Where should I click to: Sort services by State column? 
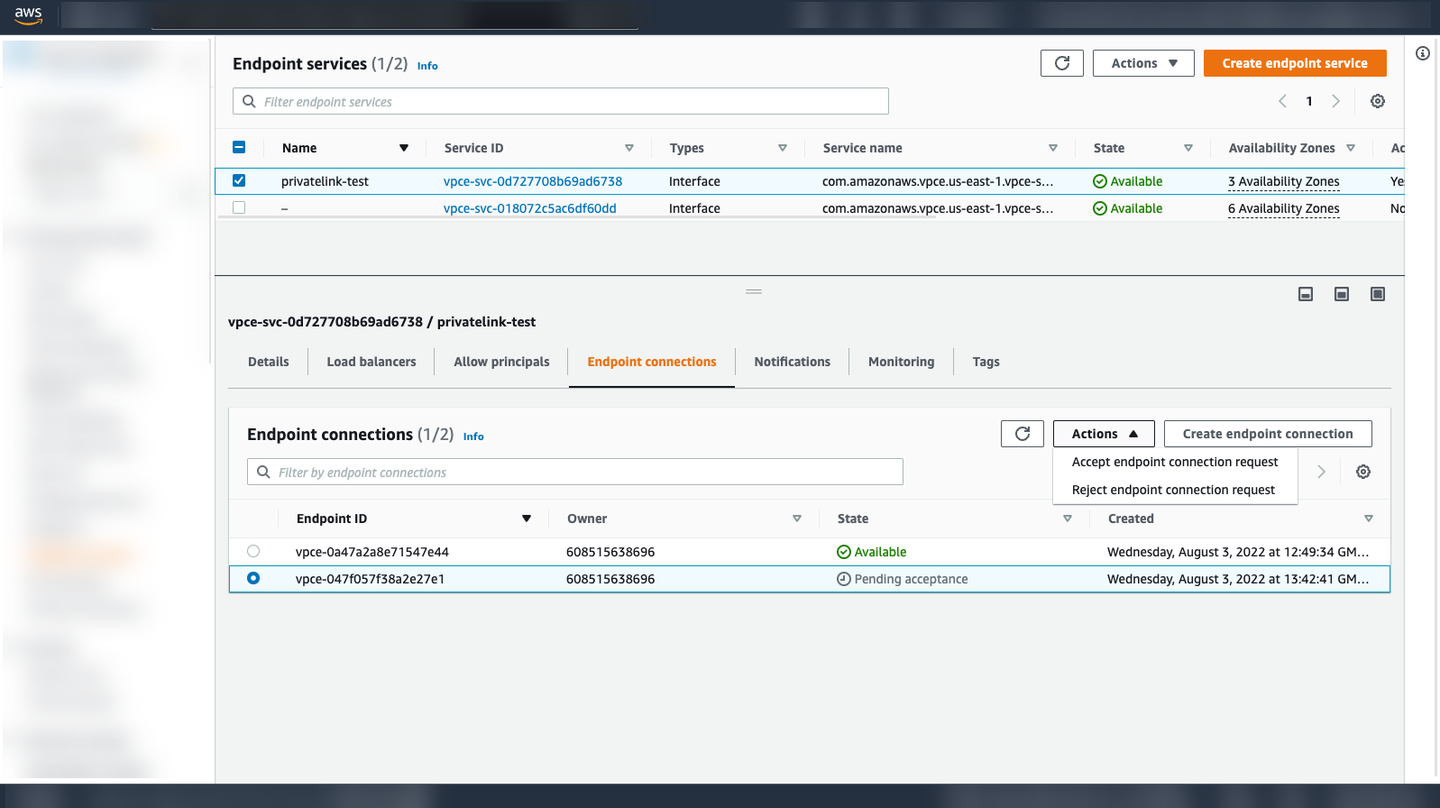pos(1188,148)
